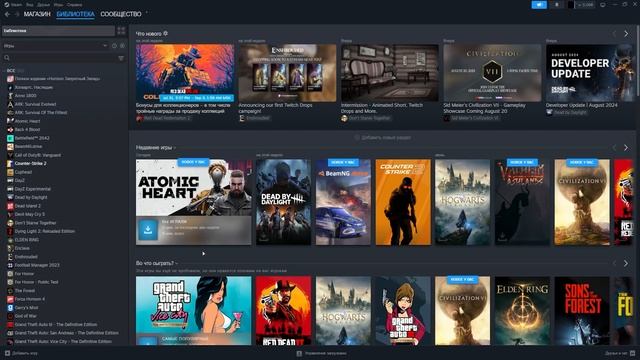The height and width of the screenshot is (360, 640).
Task: Select God of War in the sidebar
Action: pos(26,316)
